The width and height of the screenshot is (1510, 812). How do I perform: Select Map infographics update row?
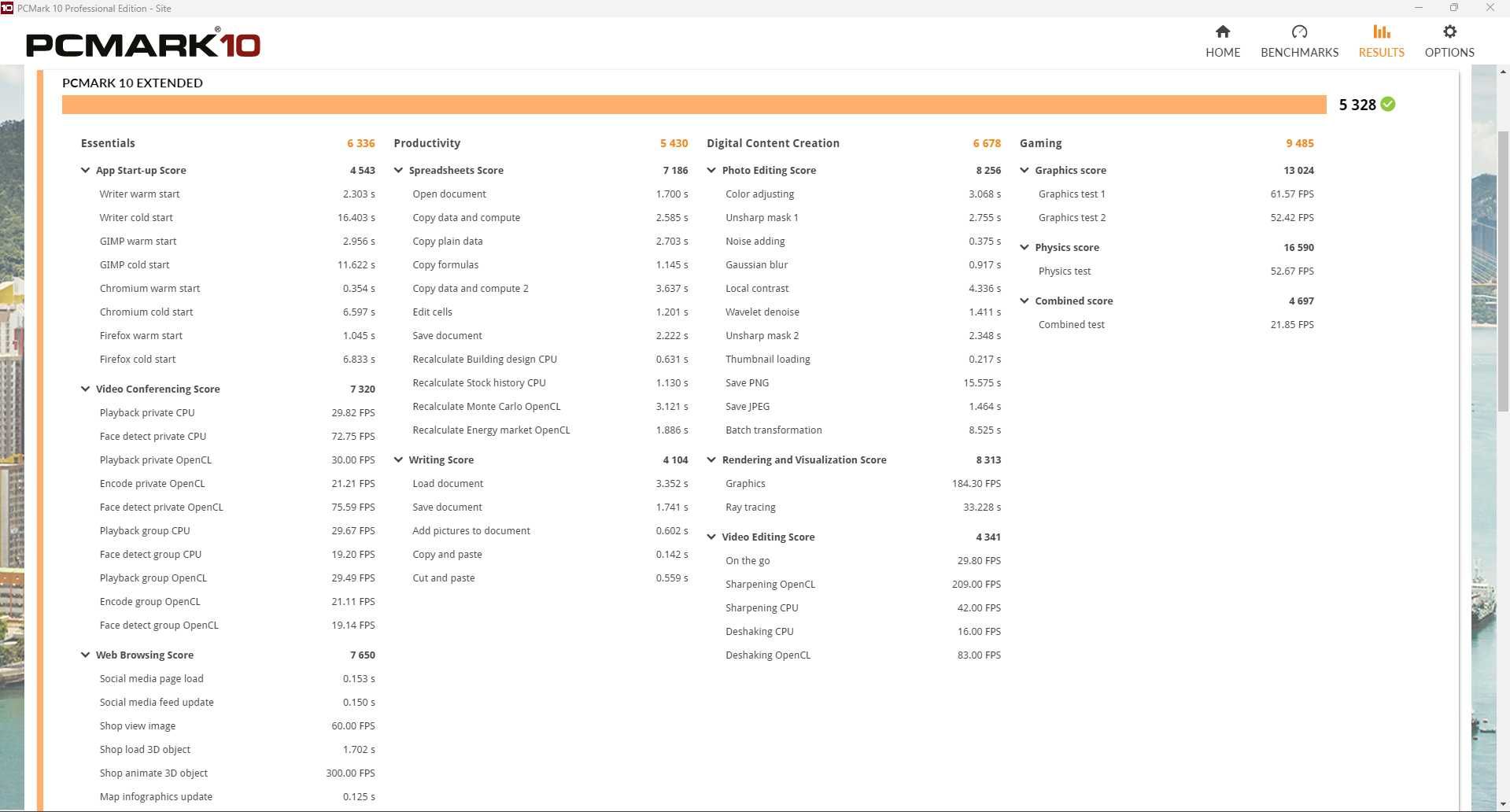pyautogui.click(x=237, y=796)
